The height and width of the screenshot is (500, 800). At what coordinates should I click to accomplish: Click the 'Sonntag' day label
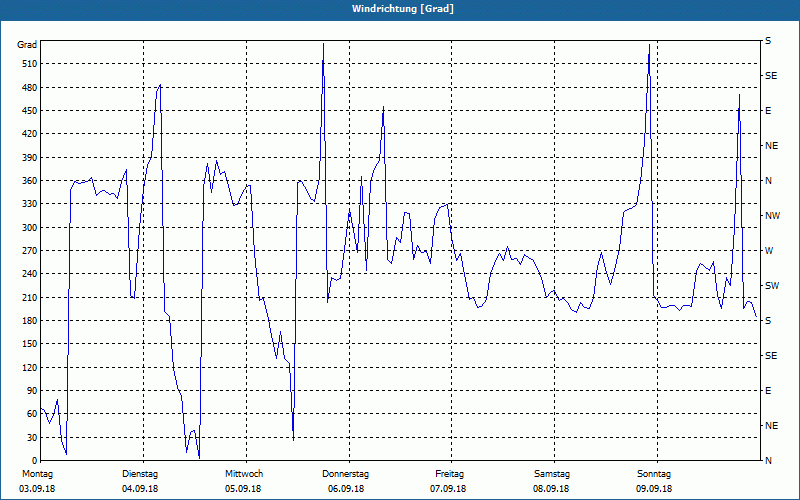654,474
